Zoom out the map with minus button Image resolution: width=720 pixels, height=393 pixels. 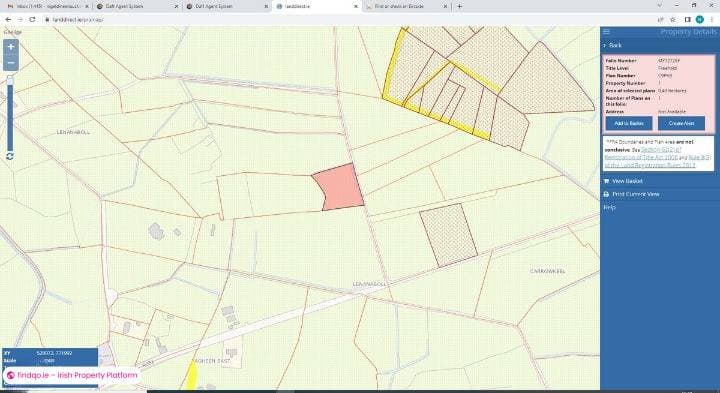click(11, 63)
